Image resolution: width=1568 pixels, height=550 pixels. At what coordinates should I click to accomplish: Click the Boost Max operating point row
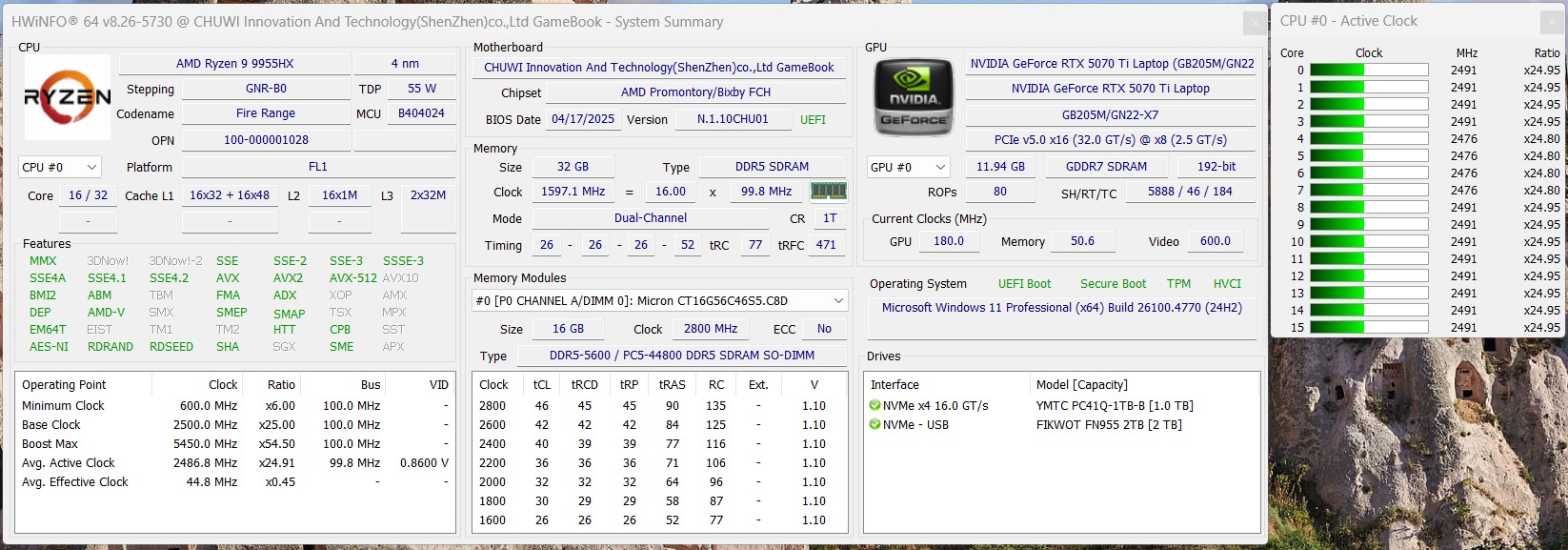pyautogui.click(x=235, y=444)
